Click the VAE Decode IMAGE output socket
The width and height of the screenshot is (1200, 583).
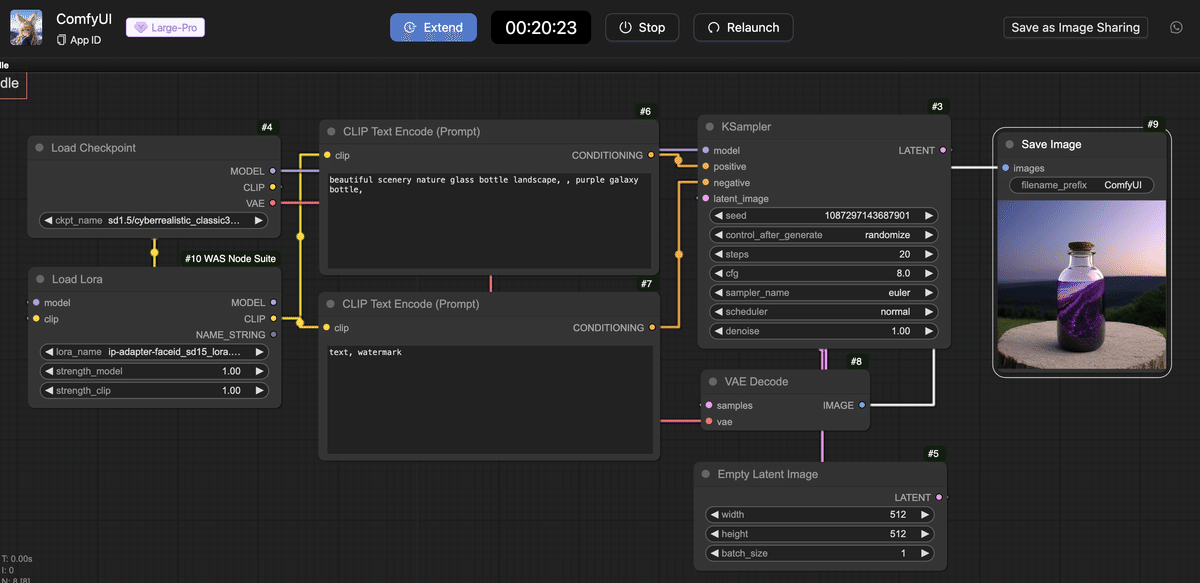pyautogui.click(x=862, y=405)
